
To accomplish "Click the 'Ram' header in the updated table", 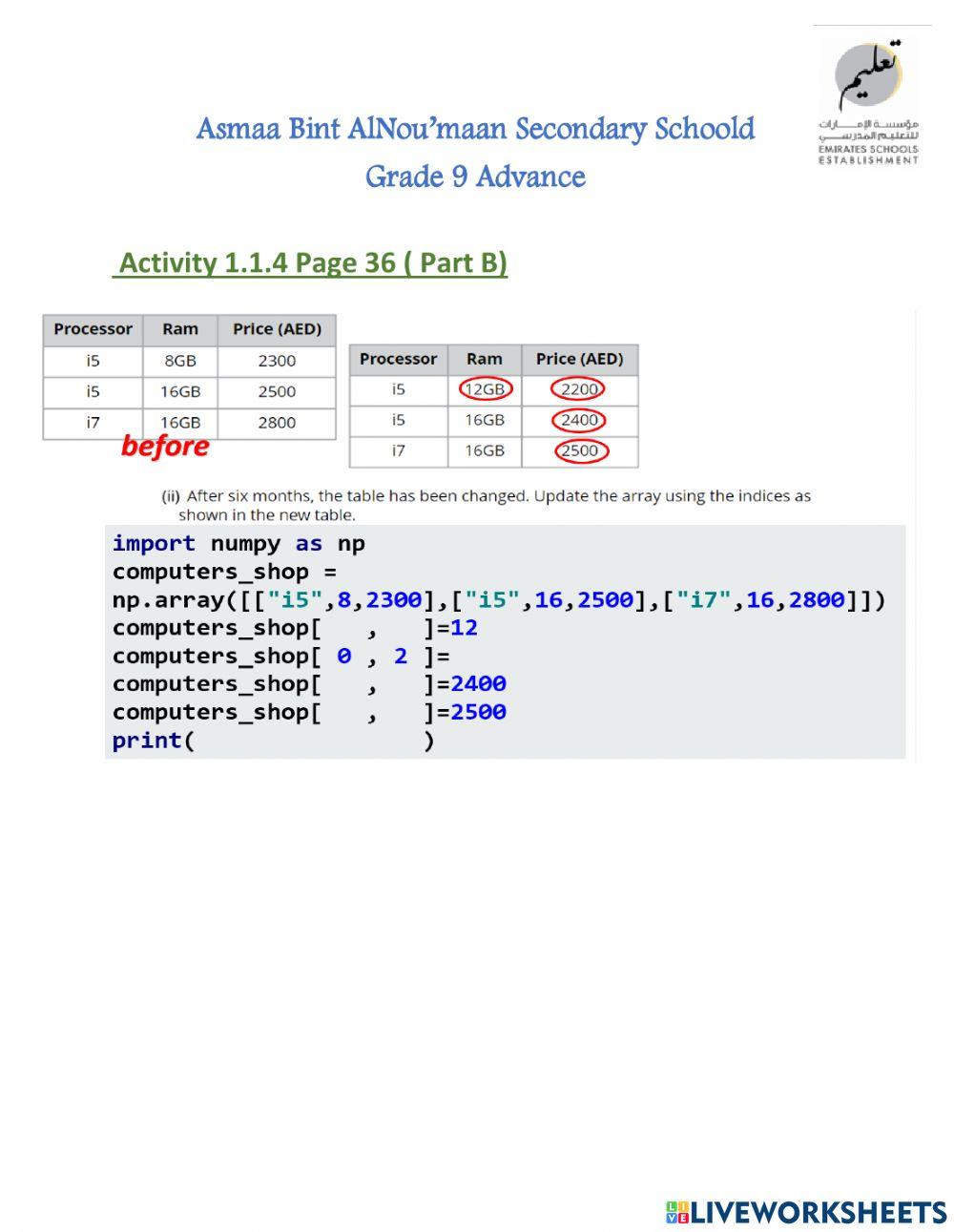I will pos(485,360).
